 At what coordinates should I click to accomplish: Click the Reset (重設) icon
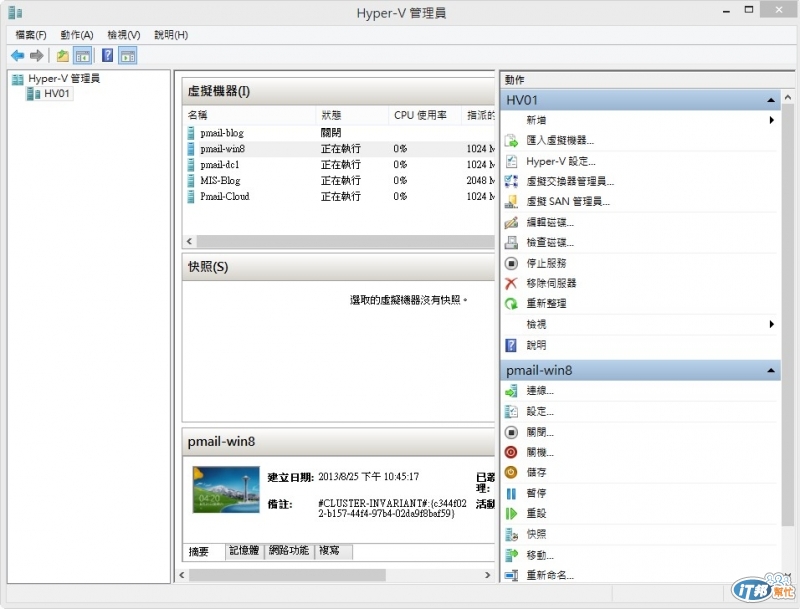[511, 514]
